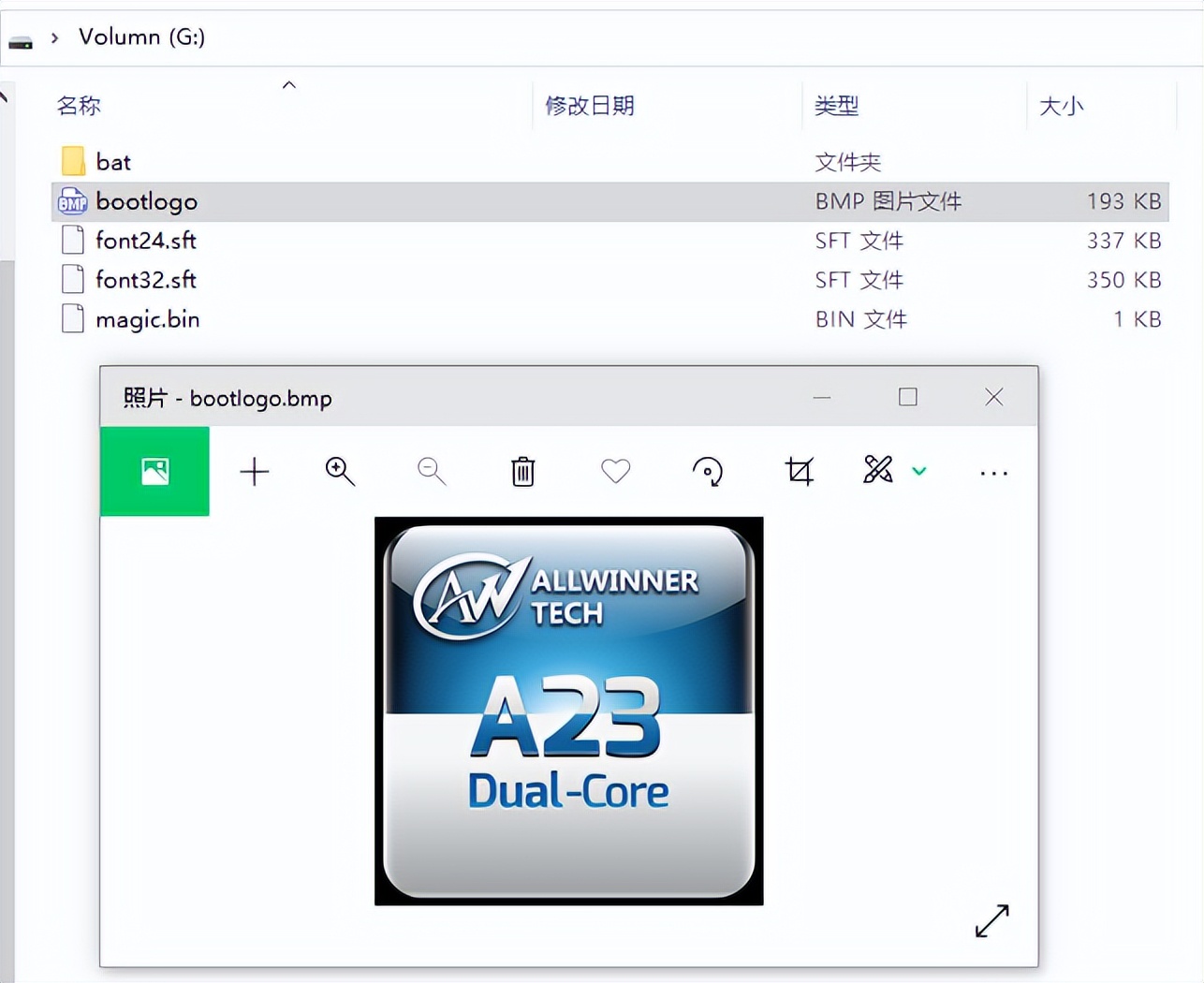Expand the green dropdown arrow beside edit icon

(919, 471)
